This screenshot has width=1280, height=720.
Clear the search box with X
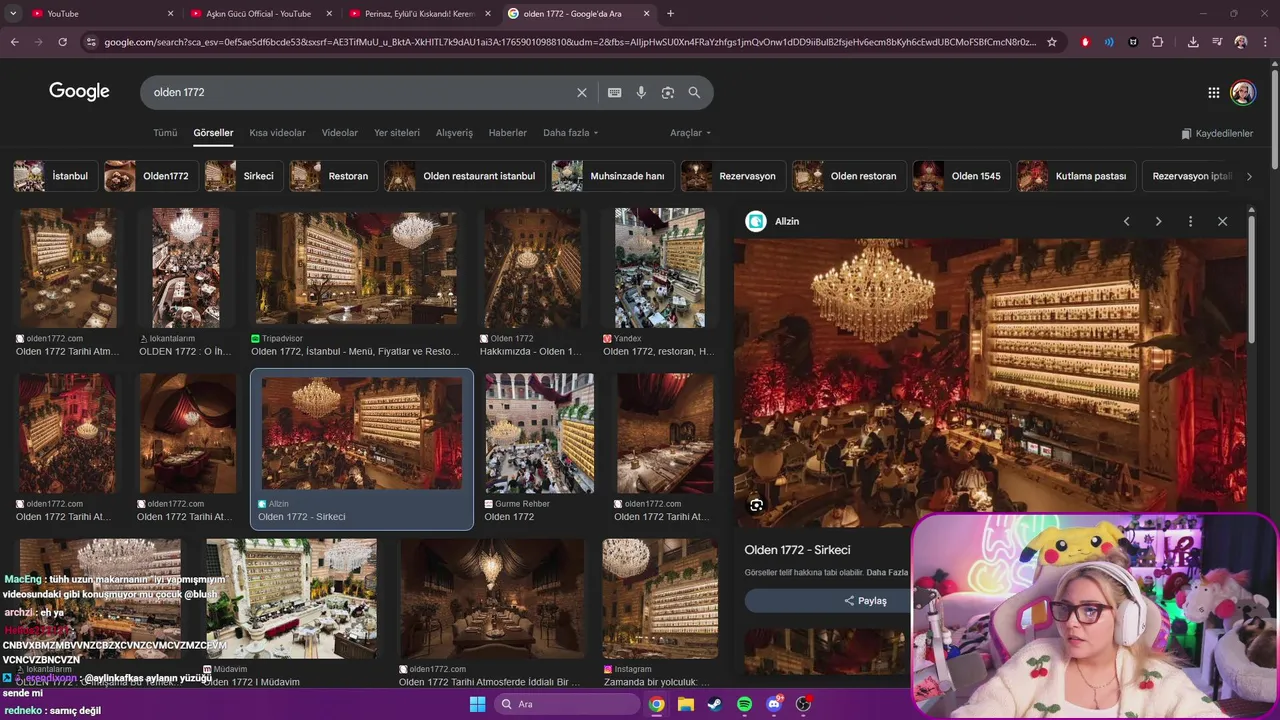[582, 92]
